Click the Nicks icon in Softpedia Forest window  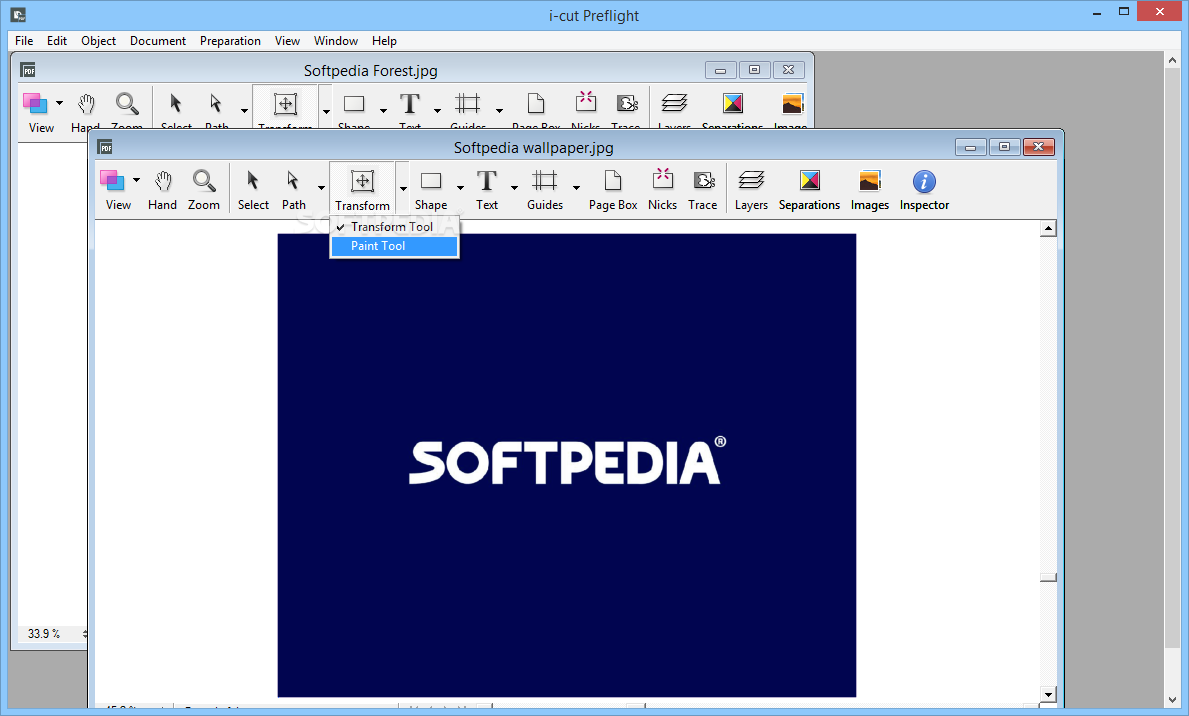[x=585, y=102]
